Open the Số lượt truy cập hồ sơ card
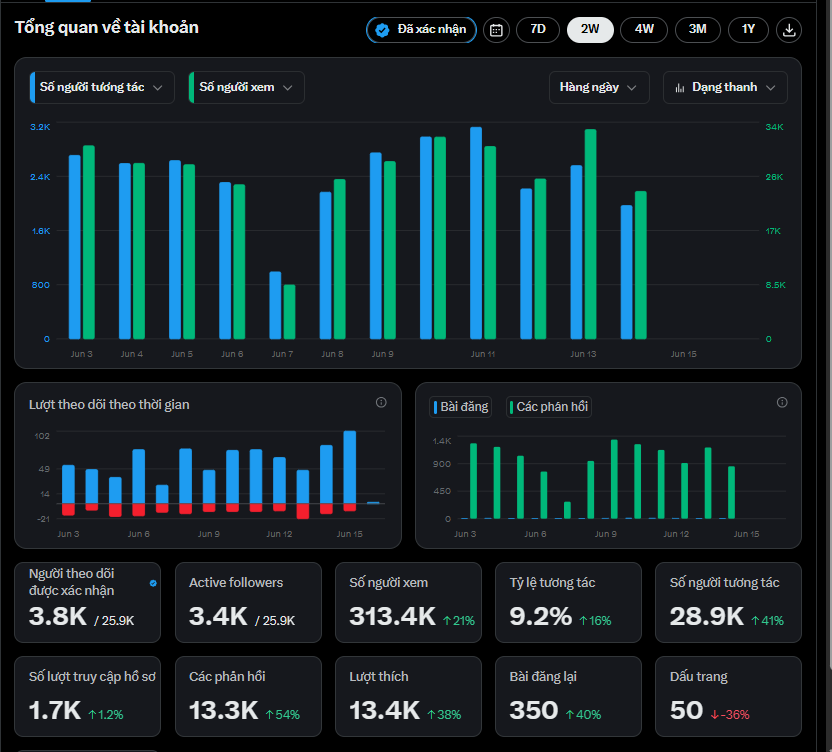832x752 pixels. pyautogui.click(x=88, y=696)
